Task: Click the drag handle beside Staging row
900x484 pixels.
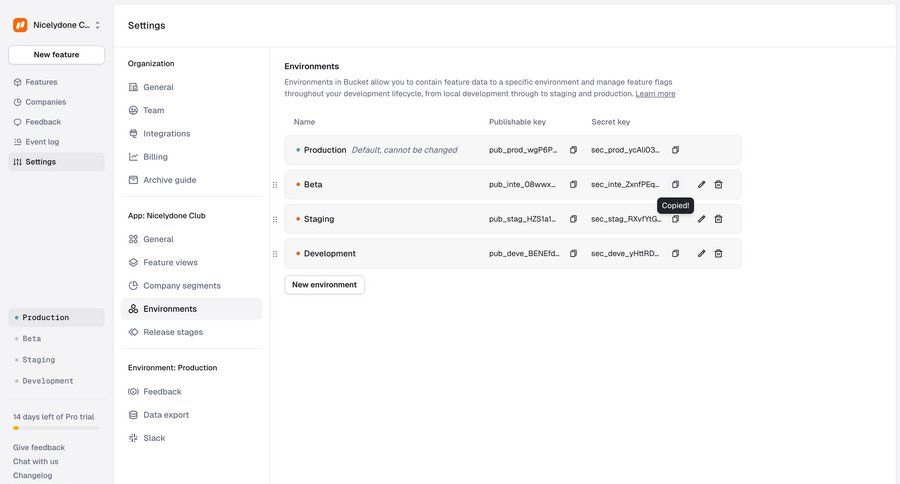Action: pyautogui.click(x=275, y=219)
